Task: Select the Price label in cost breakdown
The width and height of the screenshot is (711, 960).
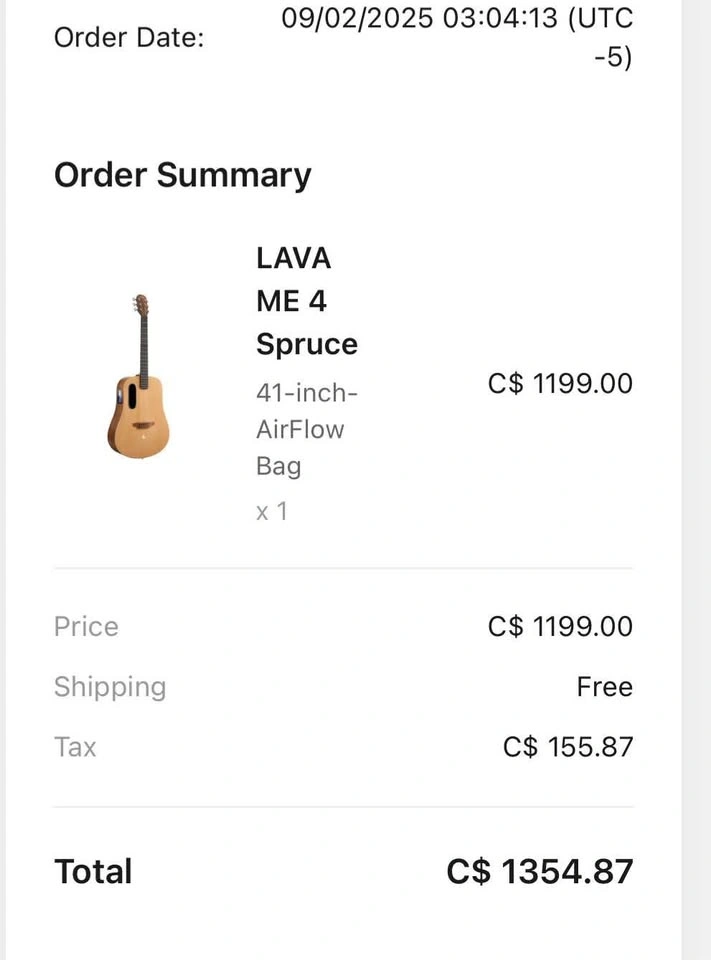Action: (86, 626)
